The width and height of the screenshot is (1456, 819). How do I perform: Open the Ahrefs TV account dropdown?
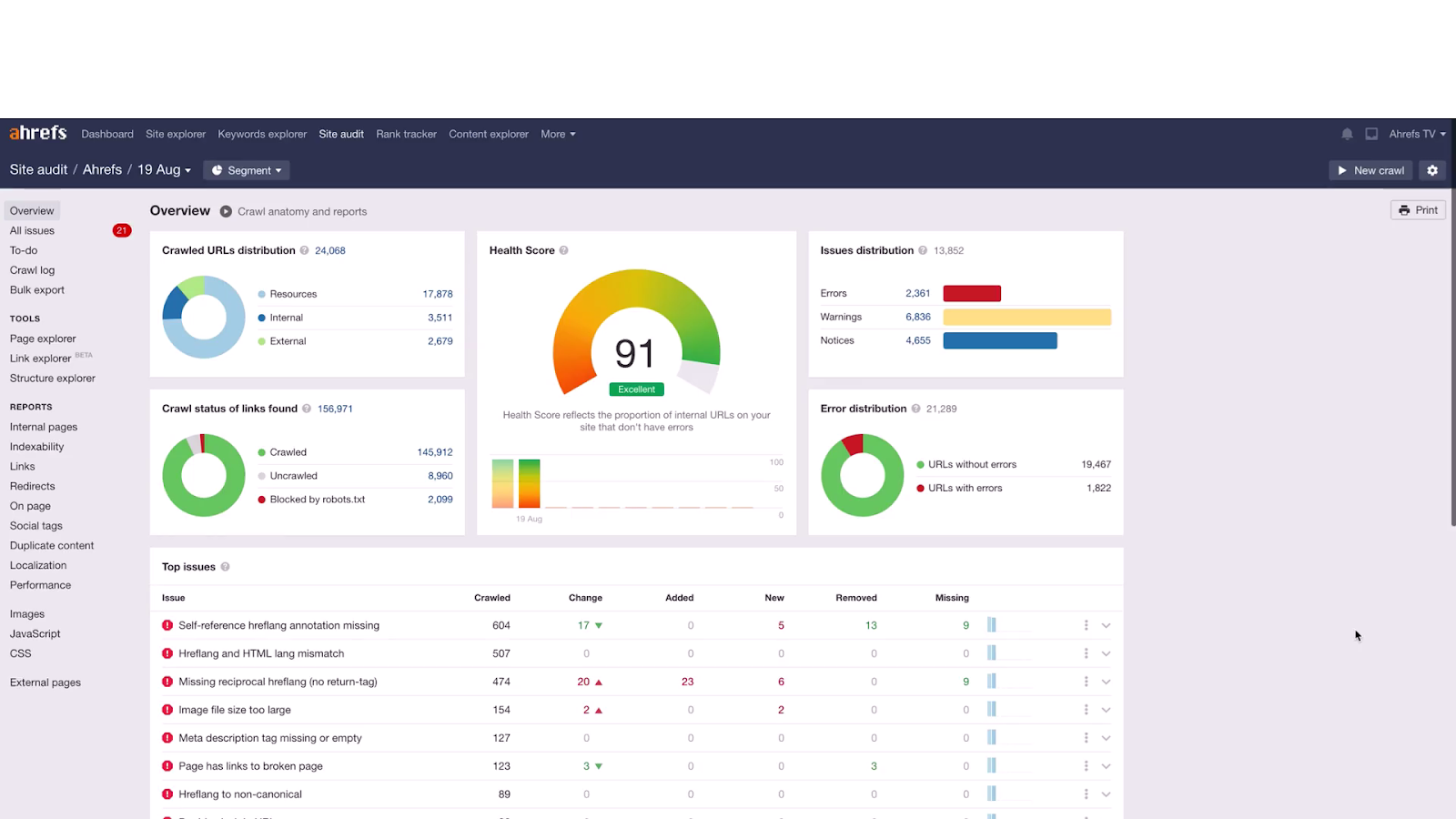(1417, 134)
